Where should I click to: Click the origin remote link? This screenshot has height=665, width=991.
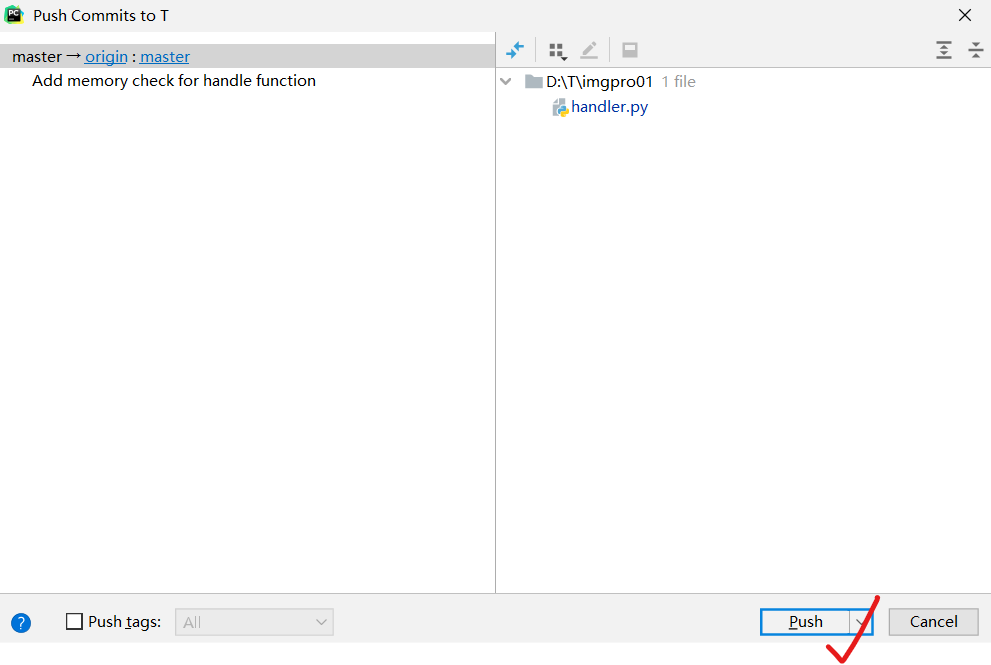pos(106,57)
